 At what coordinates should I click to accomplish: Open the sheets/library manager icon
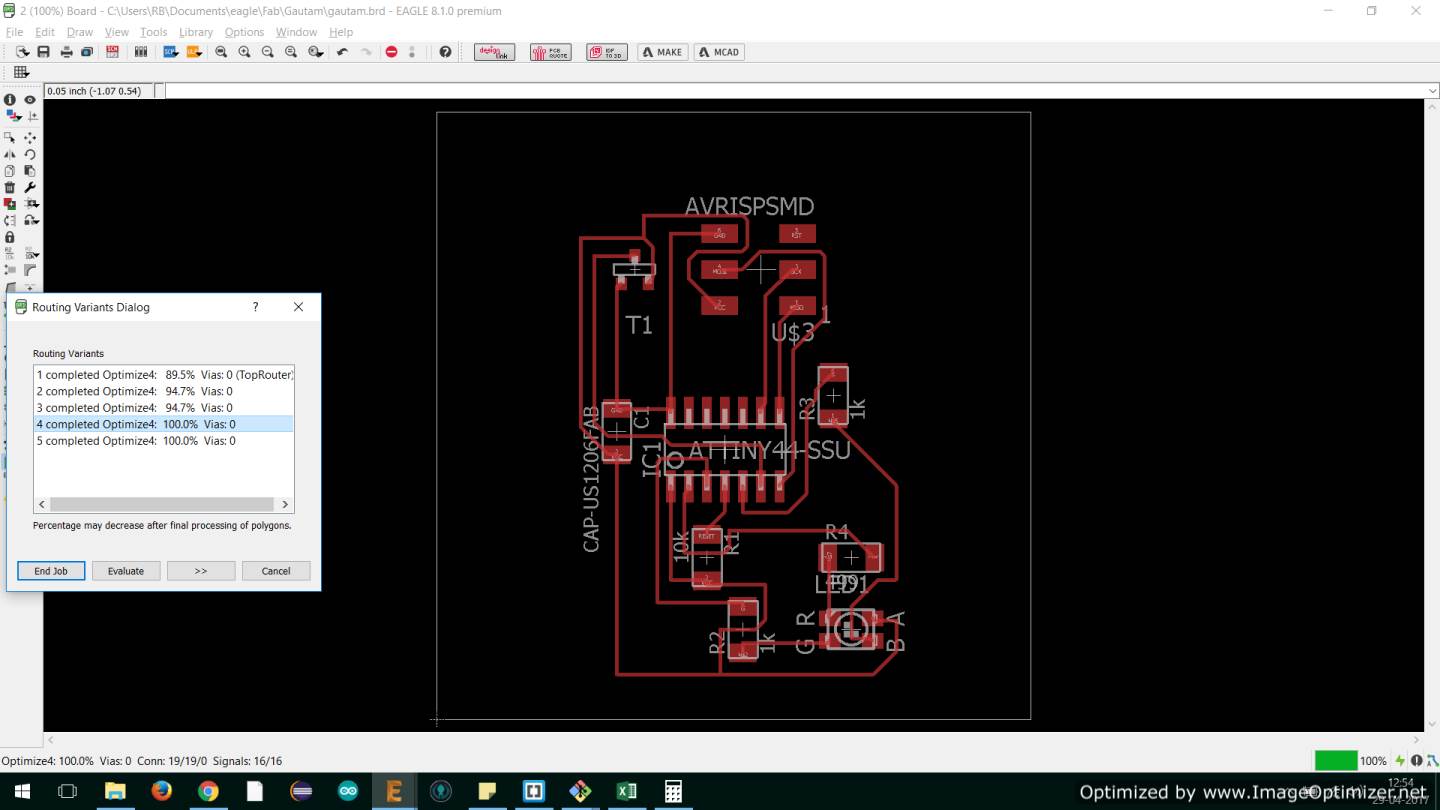pyautogui.click(x=141, y=52)
